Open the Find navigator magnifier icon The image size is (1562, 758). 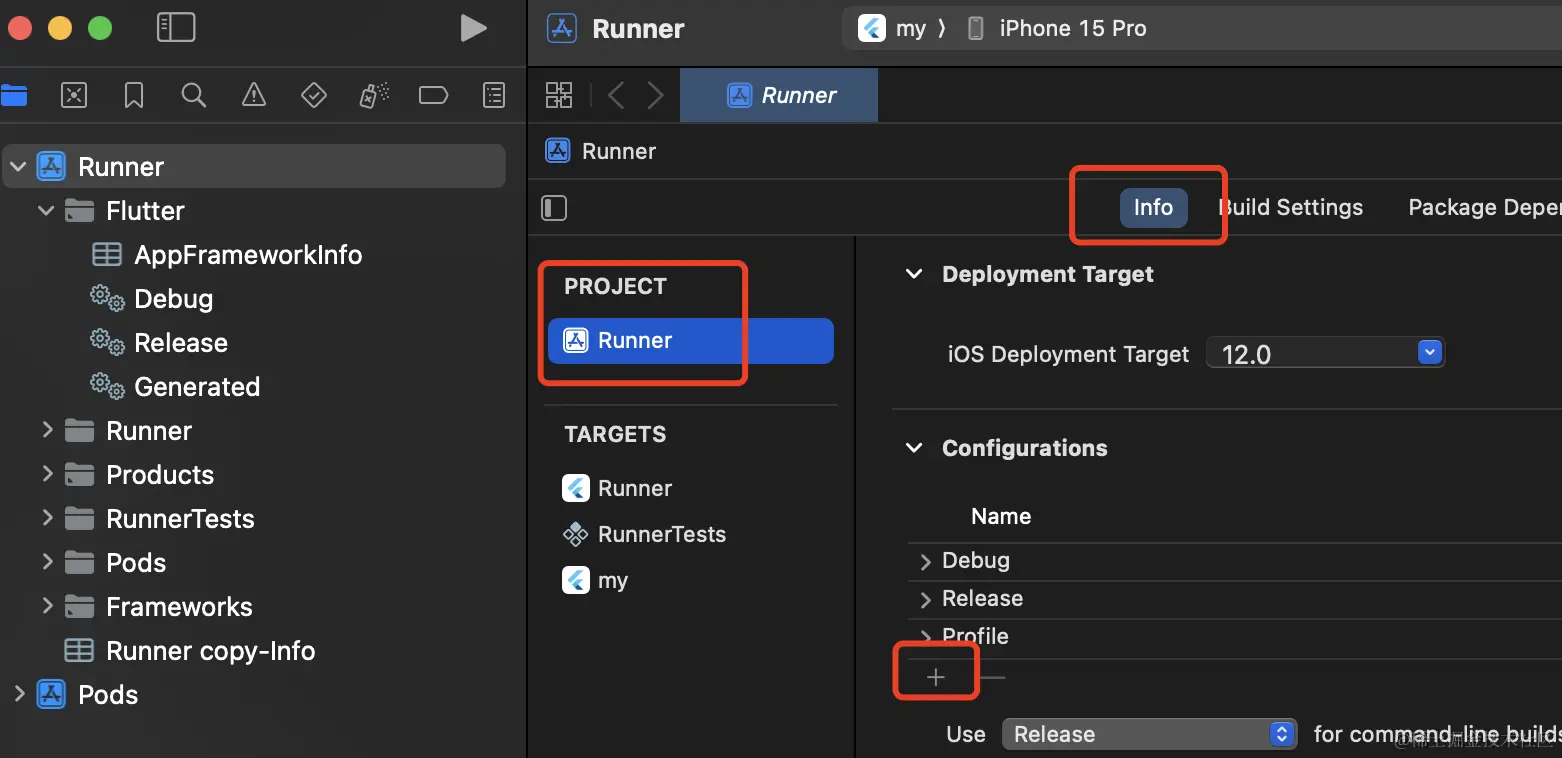(x=194, y=95)
